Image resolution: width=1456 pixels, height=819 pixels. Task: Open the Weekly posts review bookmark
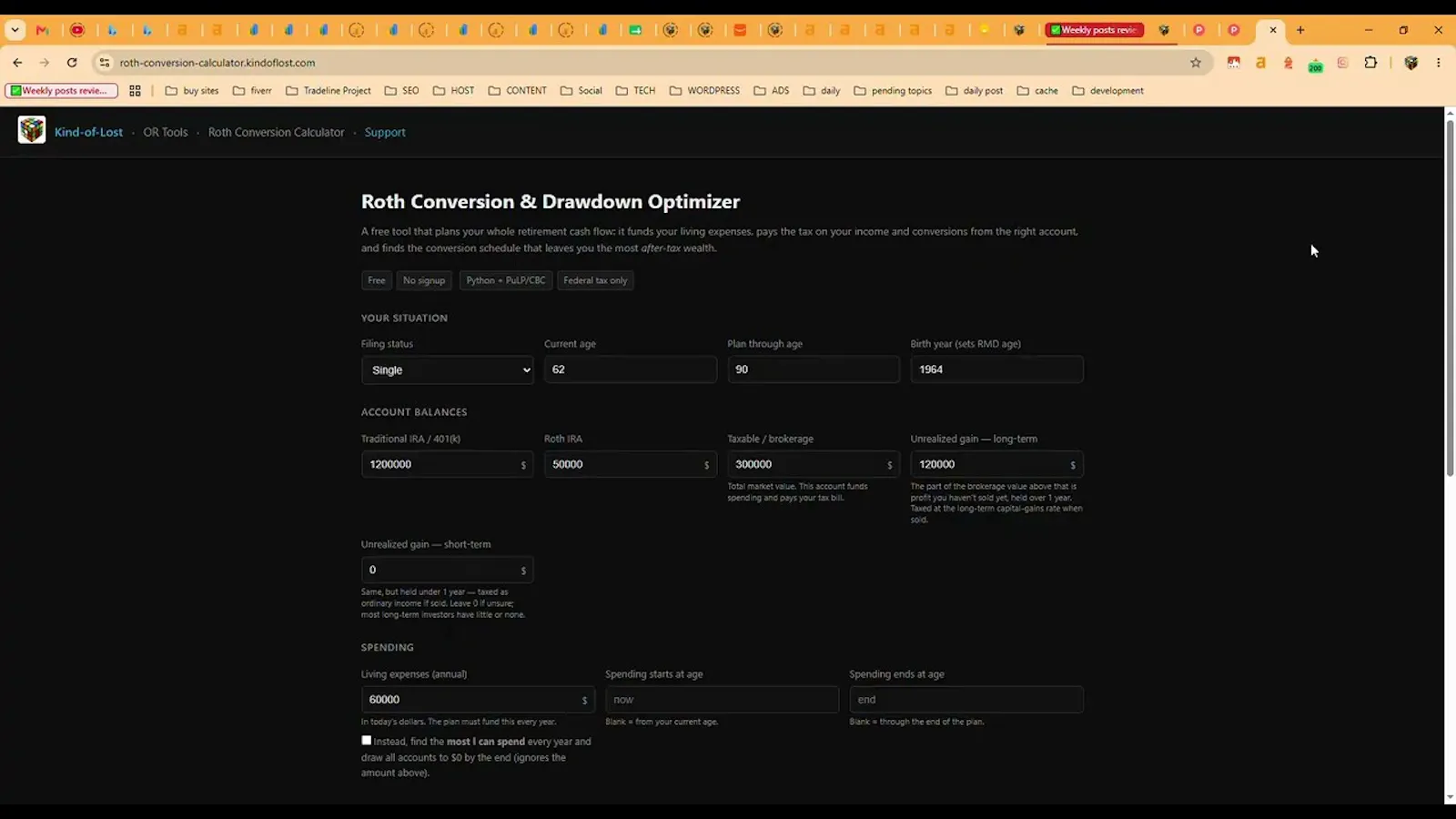61,91
